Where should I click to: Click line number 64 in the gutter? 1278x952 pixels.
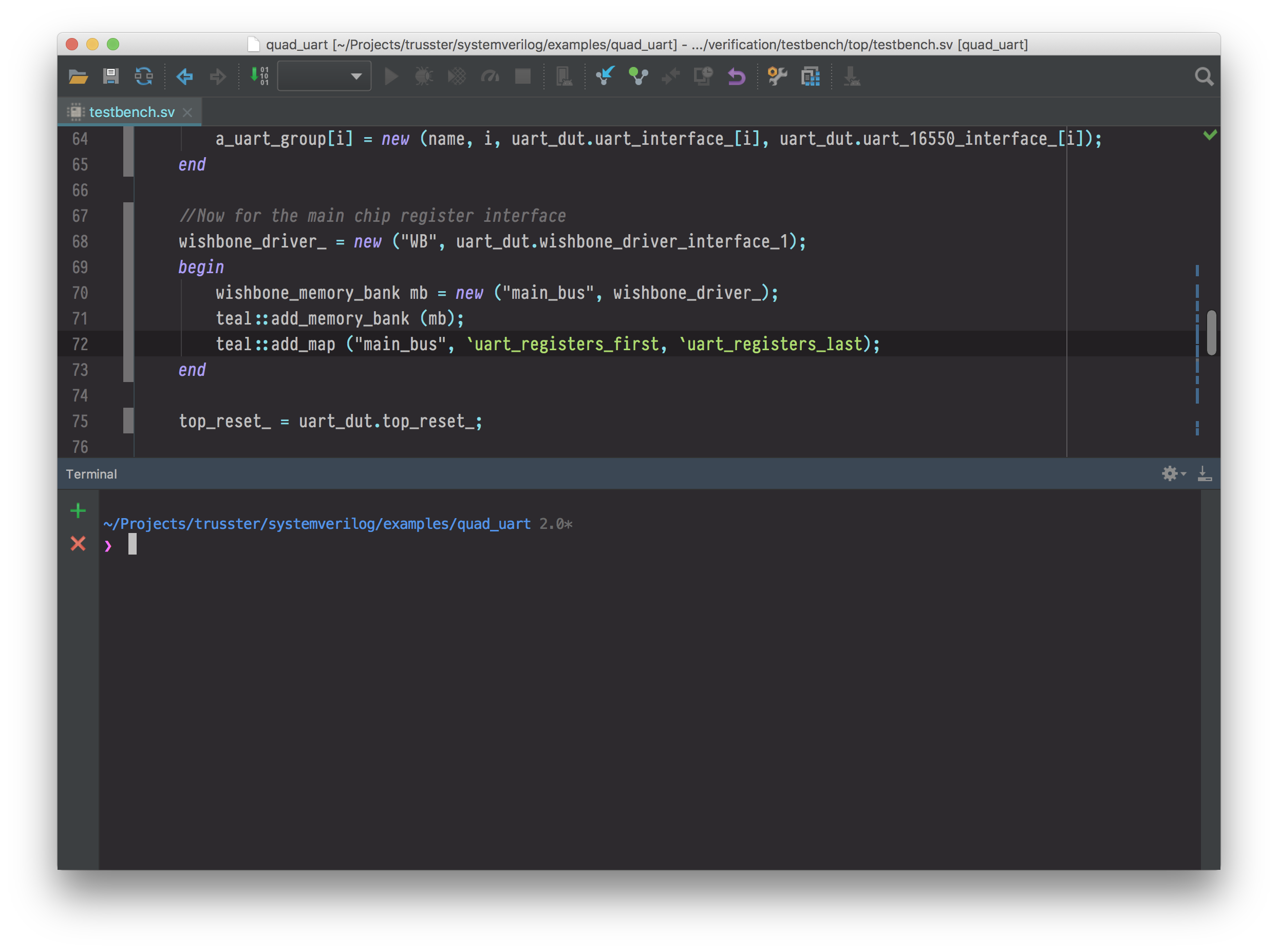tap(80, 139)
